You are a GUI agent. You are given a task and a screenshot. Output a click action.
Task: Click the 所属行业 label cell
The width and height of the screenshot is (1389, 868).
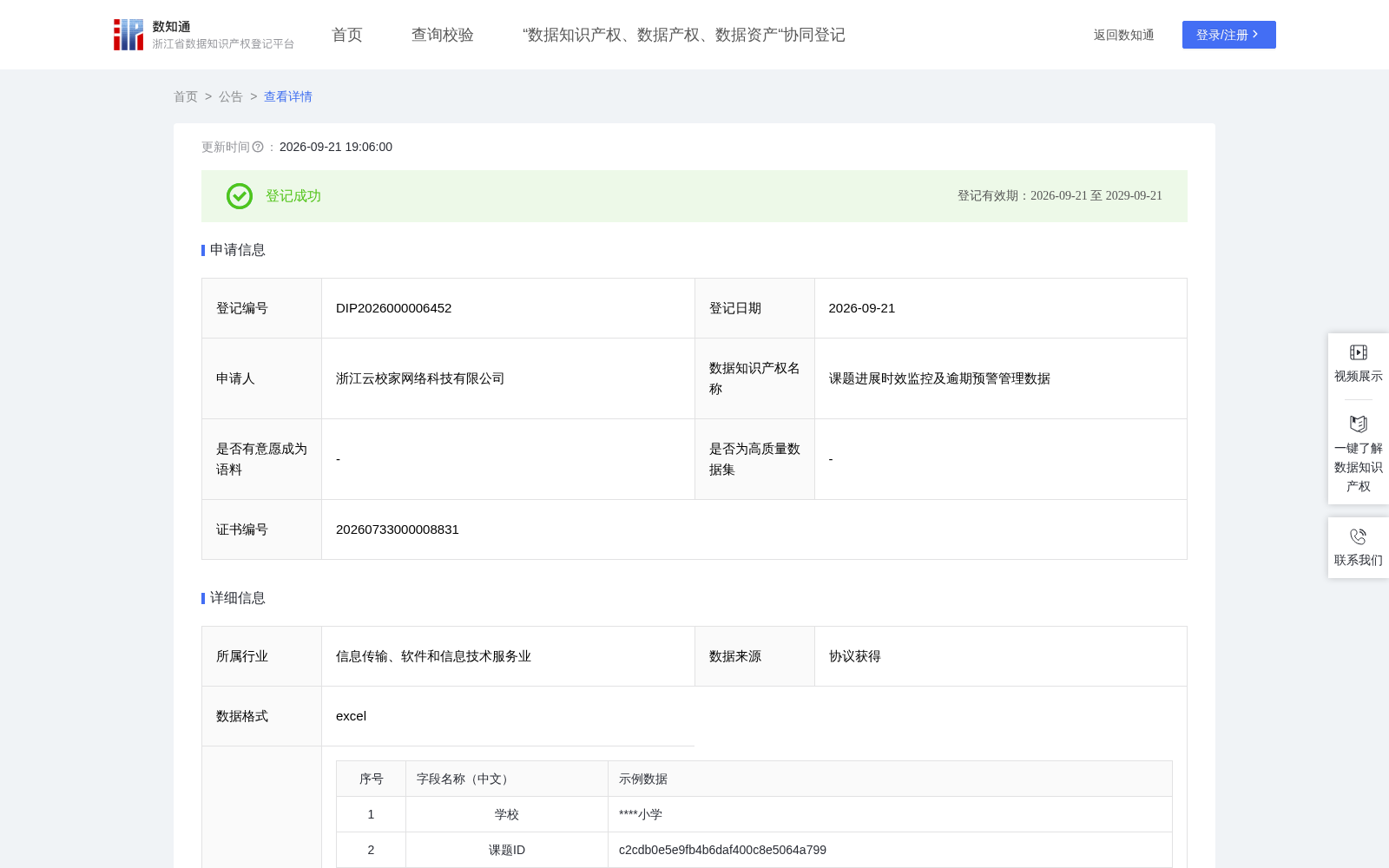tap(262, 656)
